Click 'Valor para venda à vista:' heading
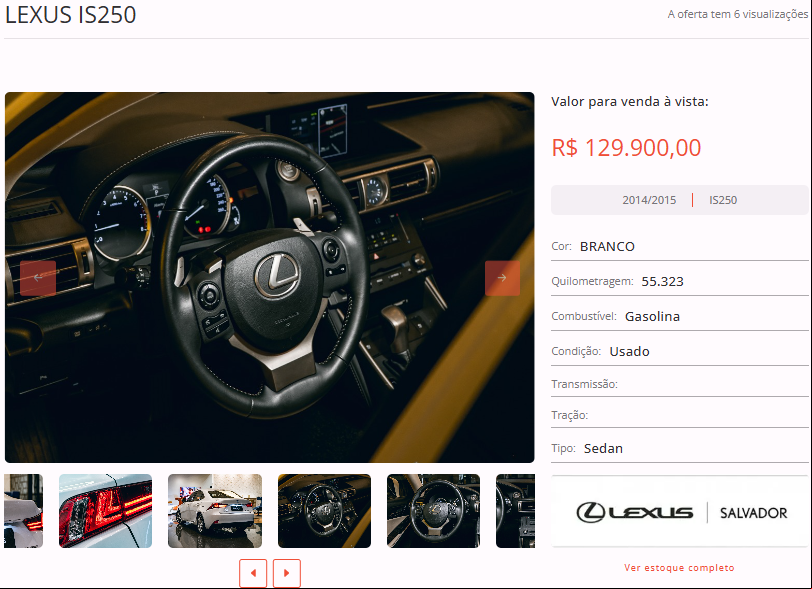Image resolution: width=812 pixels, height=589 pixels. pos(630,102)
